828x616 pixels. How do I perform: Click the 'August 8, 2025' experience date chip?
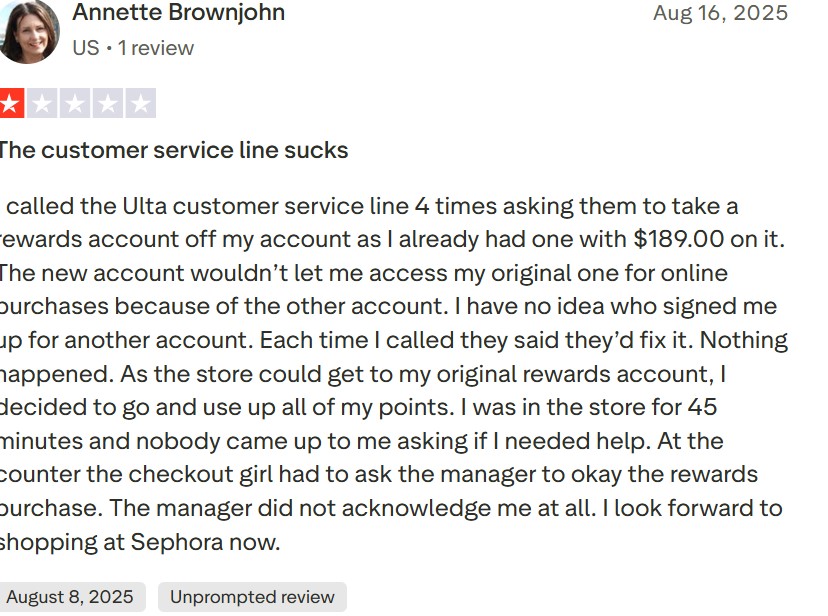70,597
